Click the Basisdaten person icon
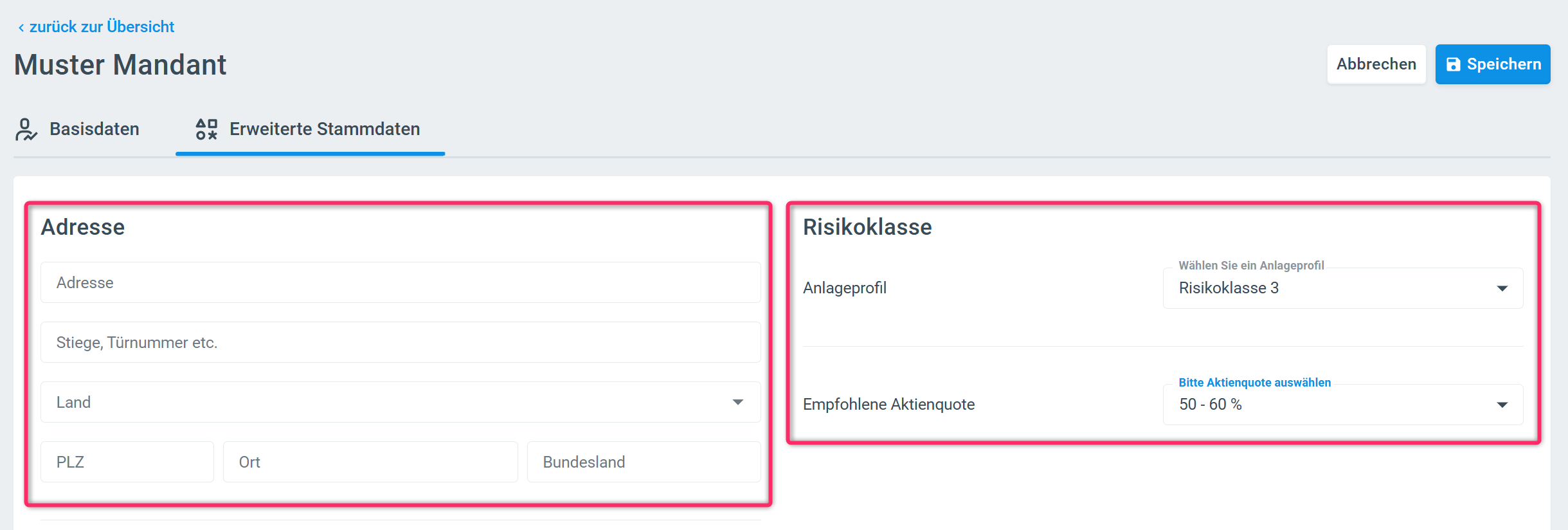 26,129
